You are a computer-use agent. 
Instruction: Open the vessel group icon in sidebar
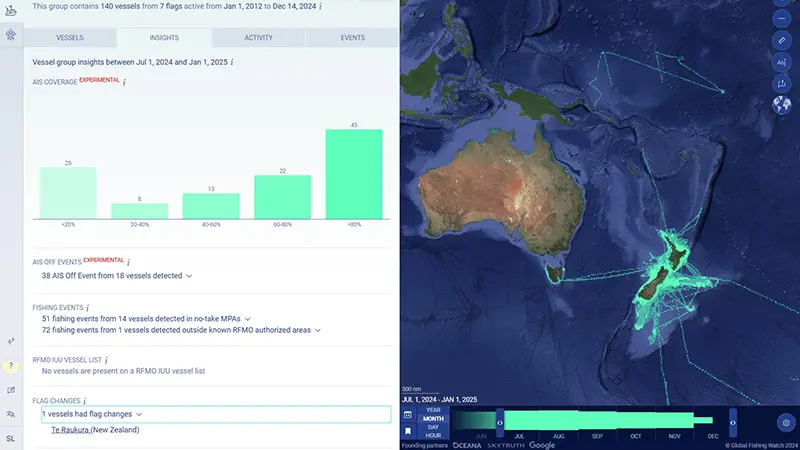click(11, 35)
